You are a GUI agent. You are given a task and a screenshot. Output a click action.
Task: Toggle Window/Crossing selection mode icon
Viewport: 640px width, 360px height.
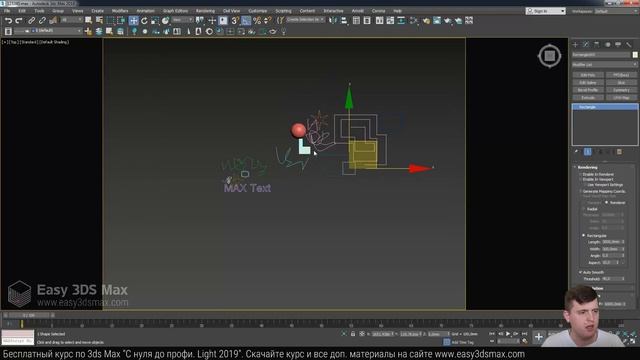coord(121,20)
